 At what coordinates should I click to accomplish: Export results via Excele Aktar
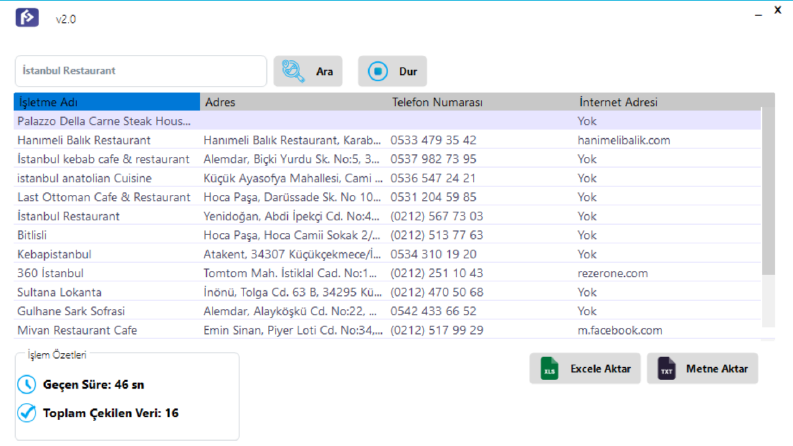[585, 369]
